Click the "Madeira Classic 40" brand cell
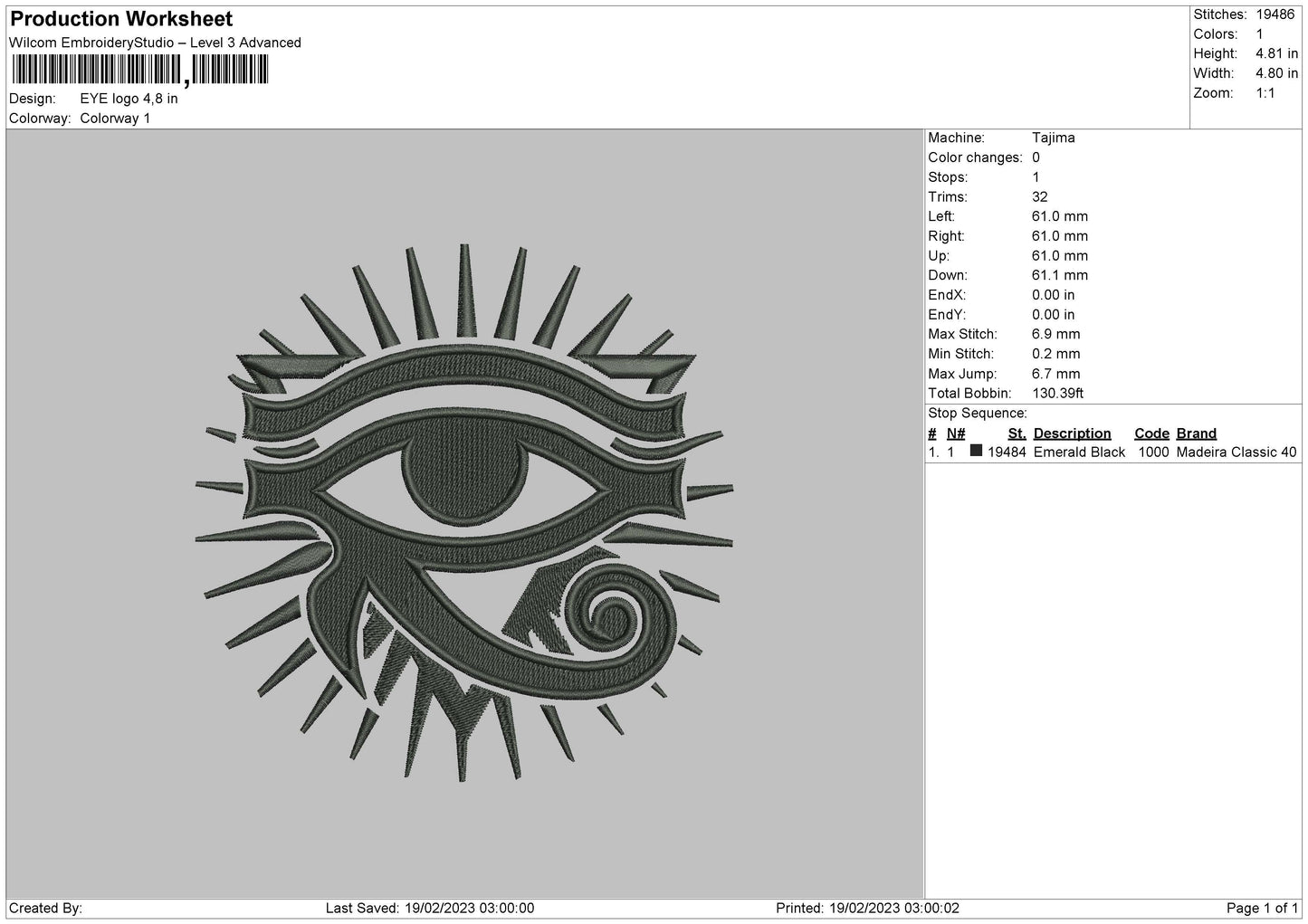The width and height of the screenshot is (1308, 924). [x=1236, y=452]
